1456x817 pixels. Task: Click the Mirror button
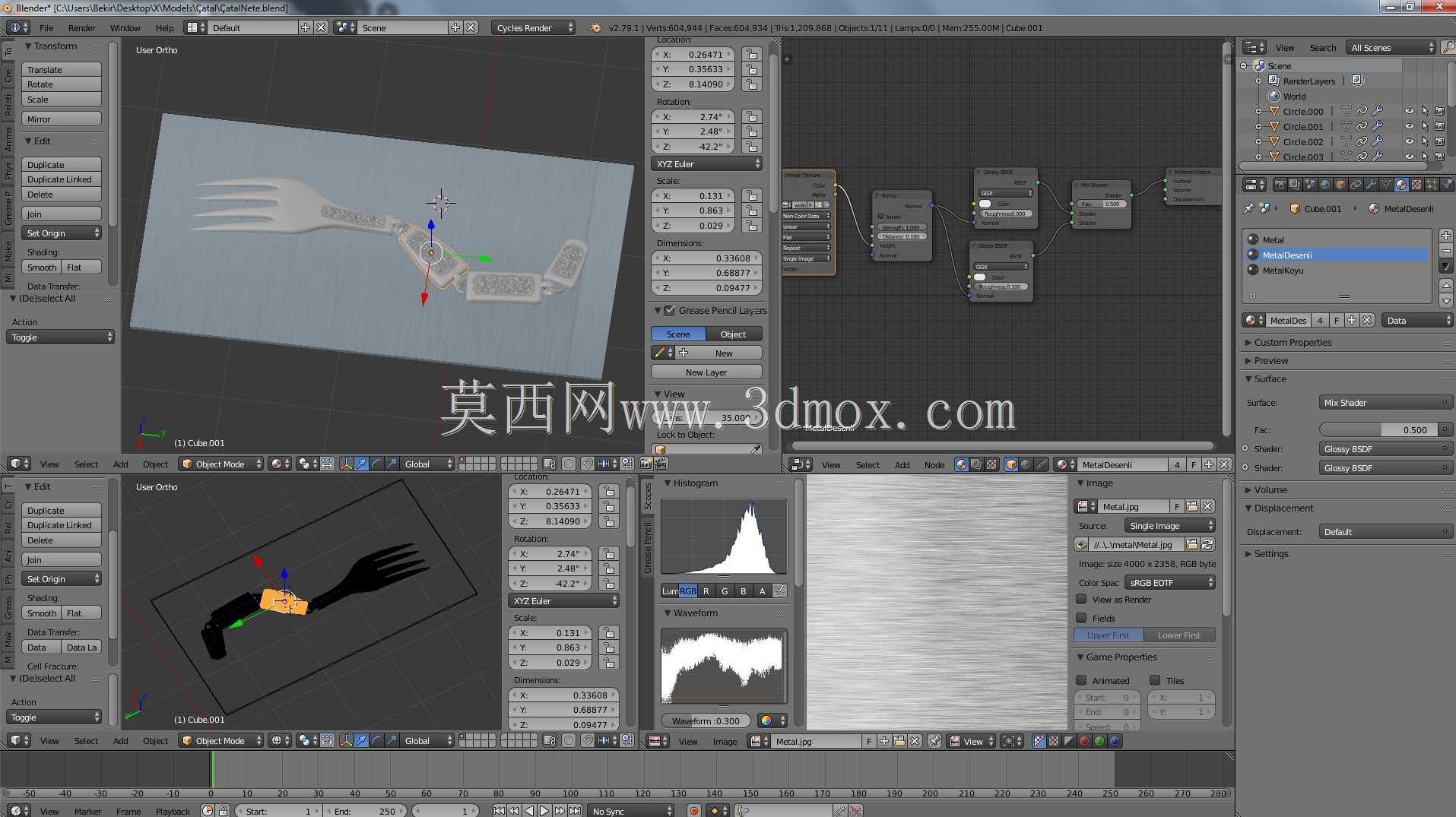point(62,119)
